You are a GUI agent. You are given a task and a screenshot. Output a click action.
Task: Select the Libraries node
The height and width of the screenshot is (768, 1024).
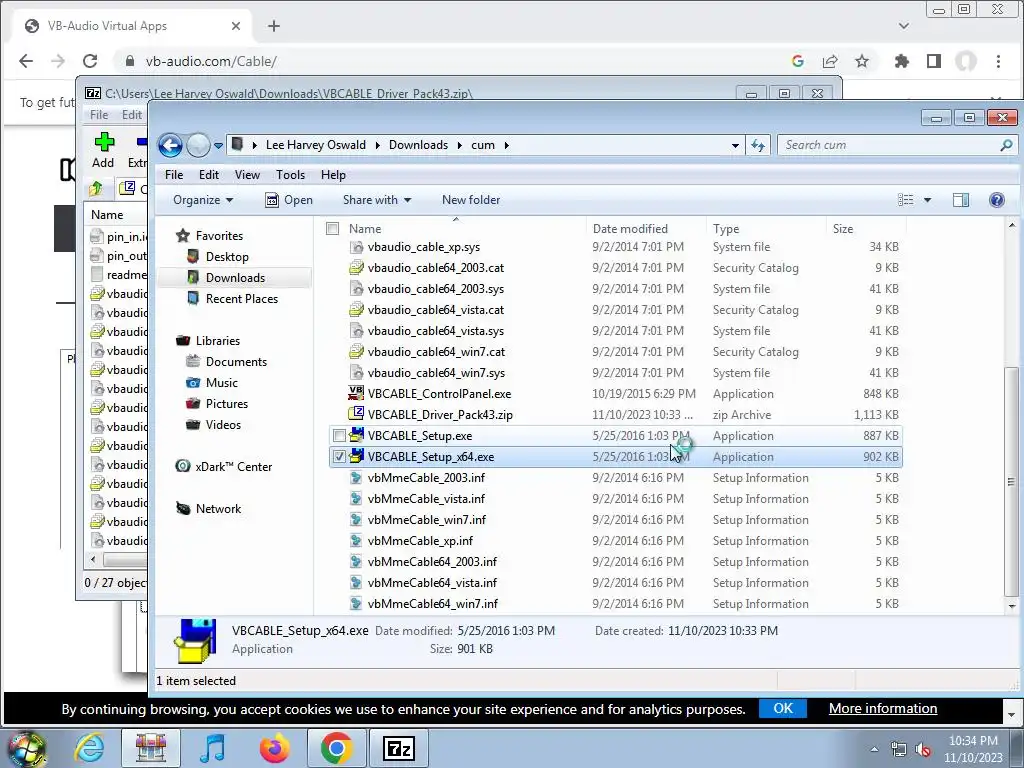(217, 341)
